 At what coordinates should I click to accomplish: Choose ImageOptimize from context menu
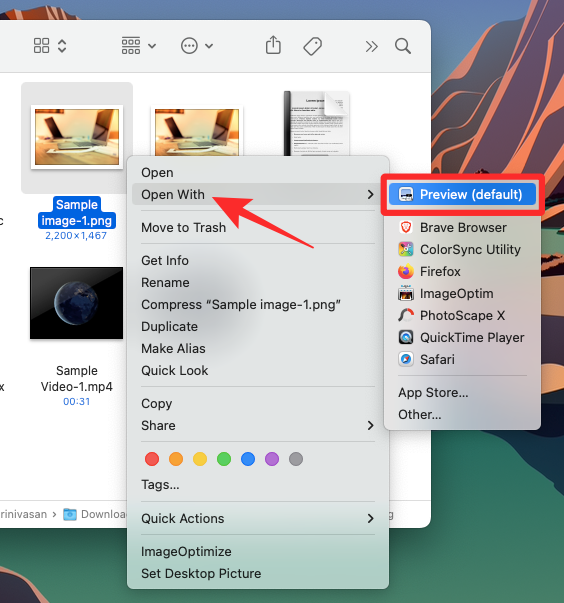pos(186,551)
